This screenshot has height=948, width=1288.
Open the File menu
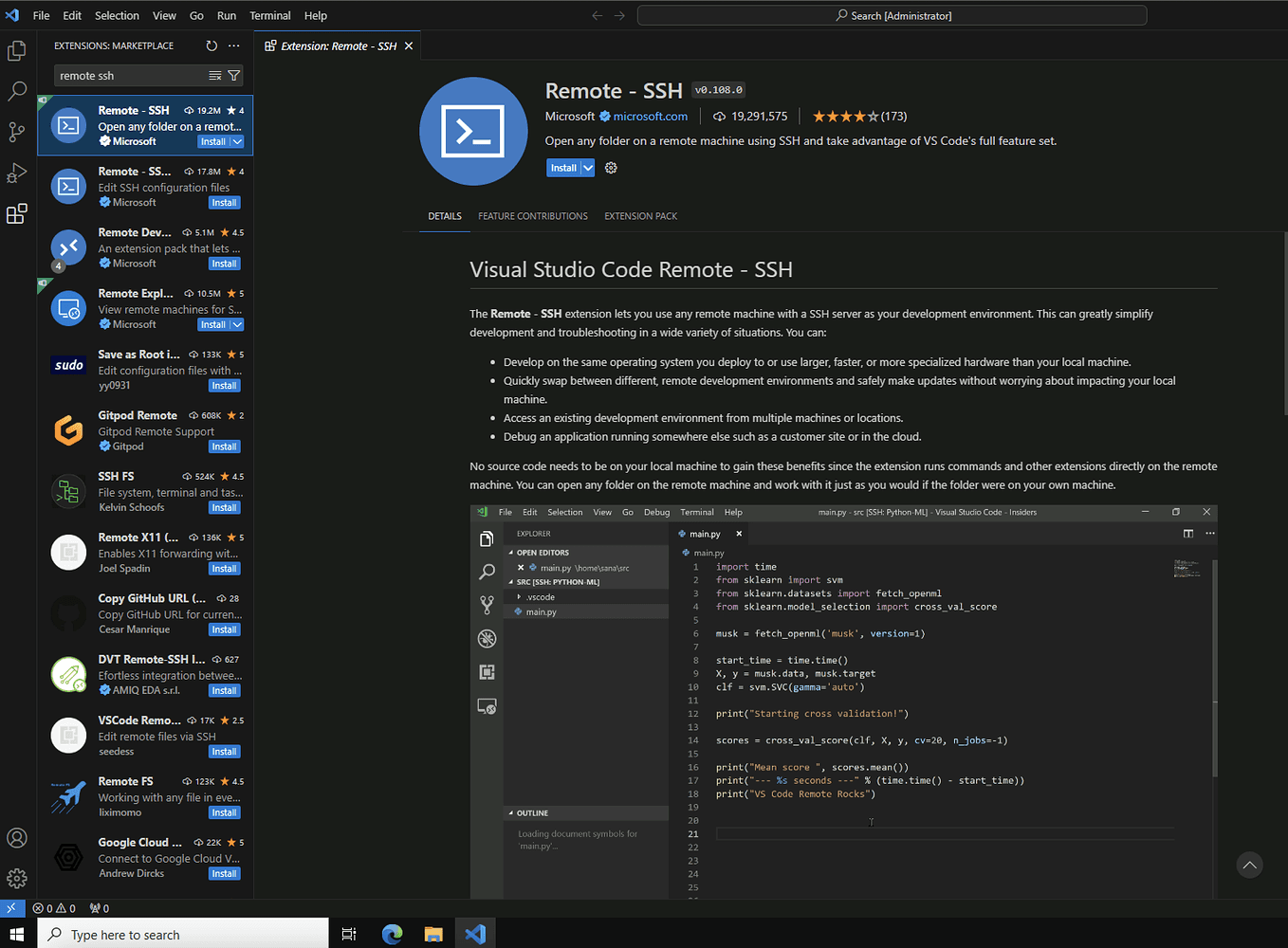(x=42, y=15)
